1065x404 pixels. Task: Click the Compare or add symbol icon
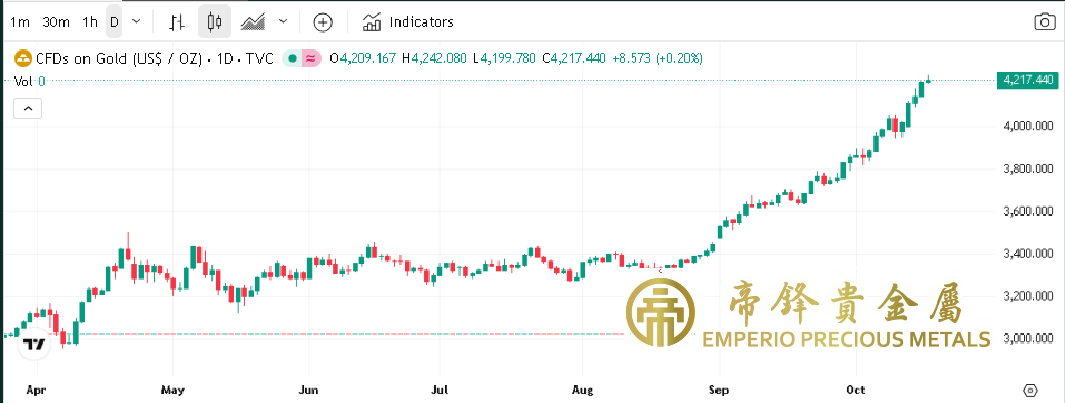(321, 21)
